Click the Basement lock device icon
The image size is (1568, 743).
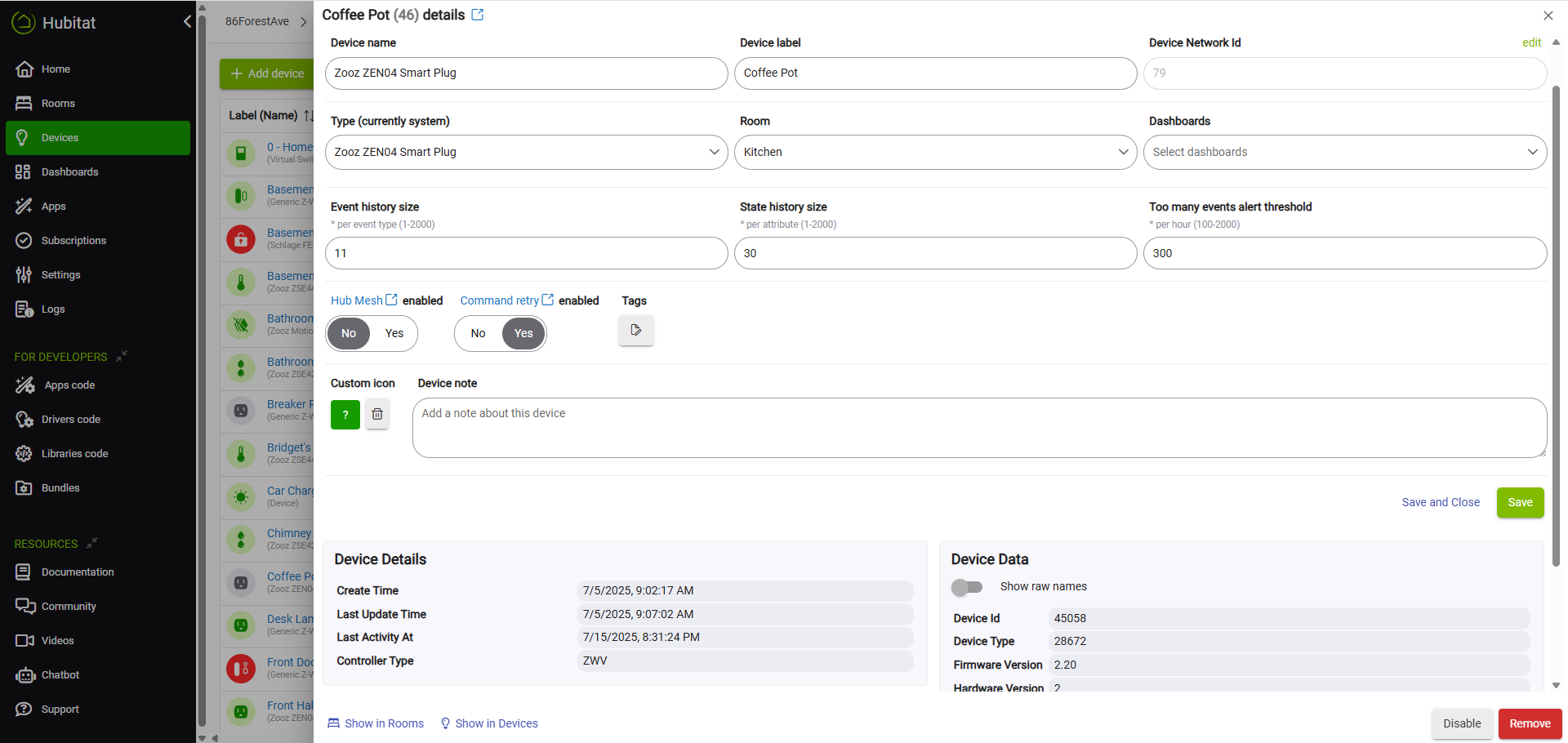click(241, 239)
